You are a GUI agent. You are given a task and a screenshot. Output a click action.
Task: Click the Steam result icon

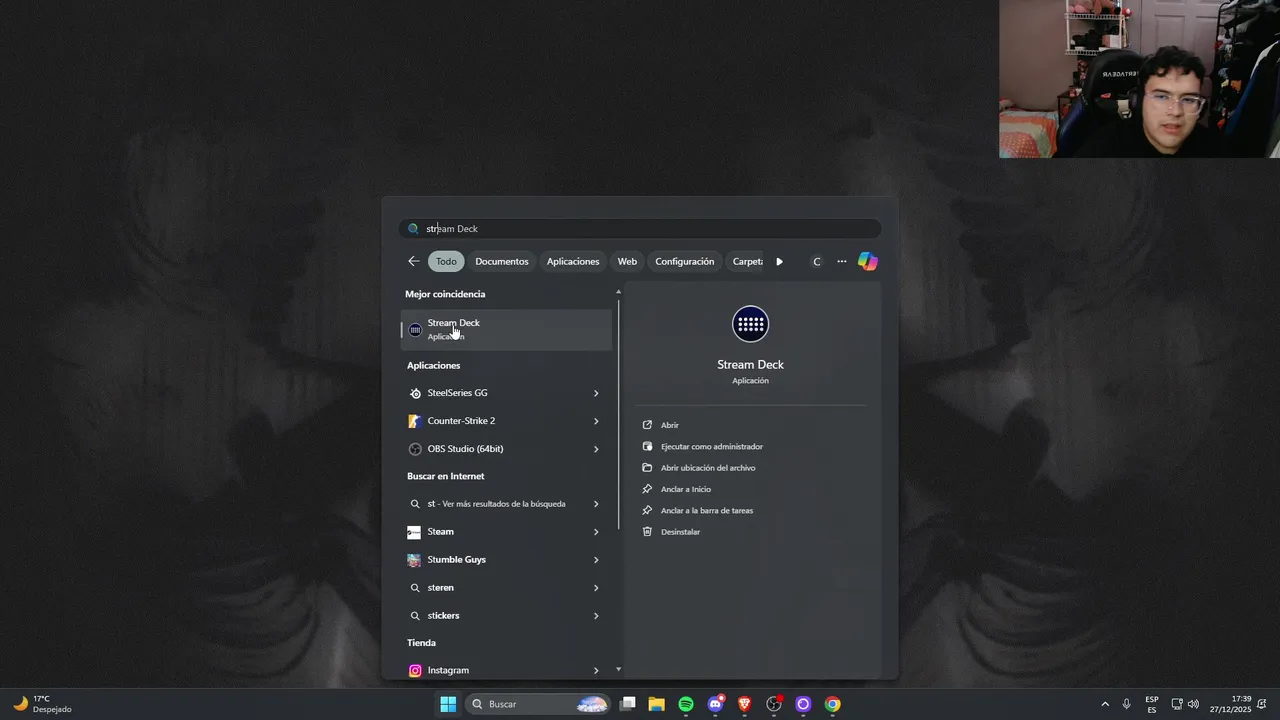[x=414, y=532]
